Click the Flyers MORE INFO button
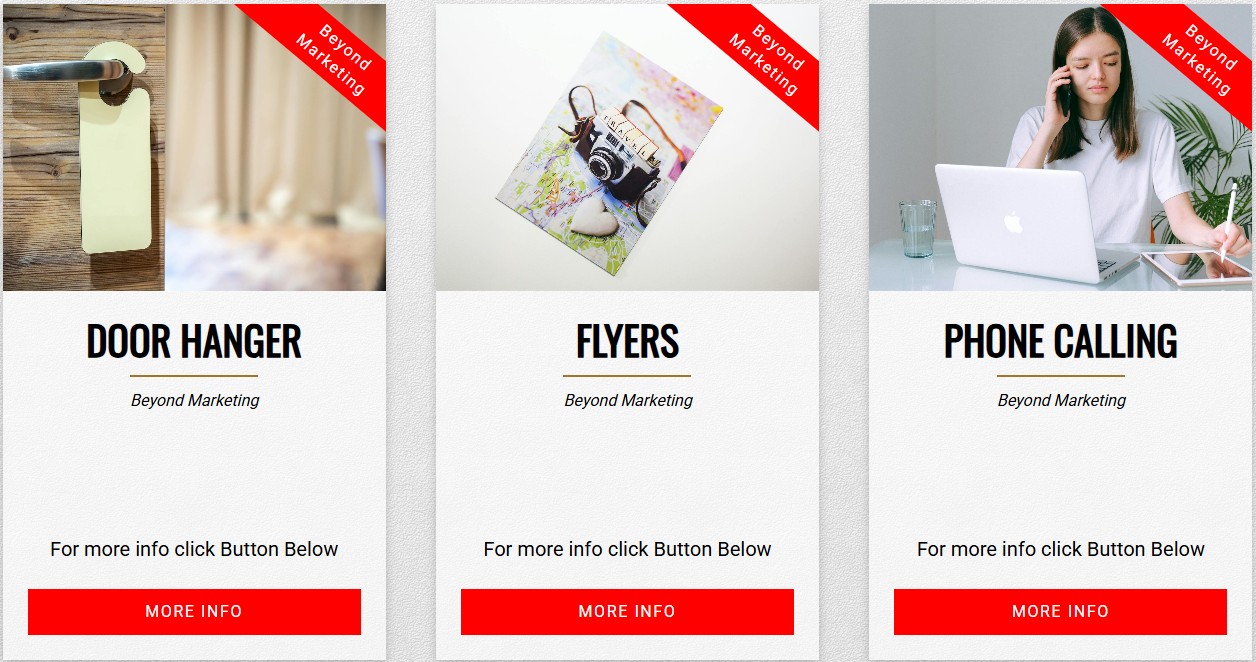The image size is (1256, 662). pos(627,611)
